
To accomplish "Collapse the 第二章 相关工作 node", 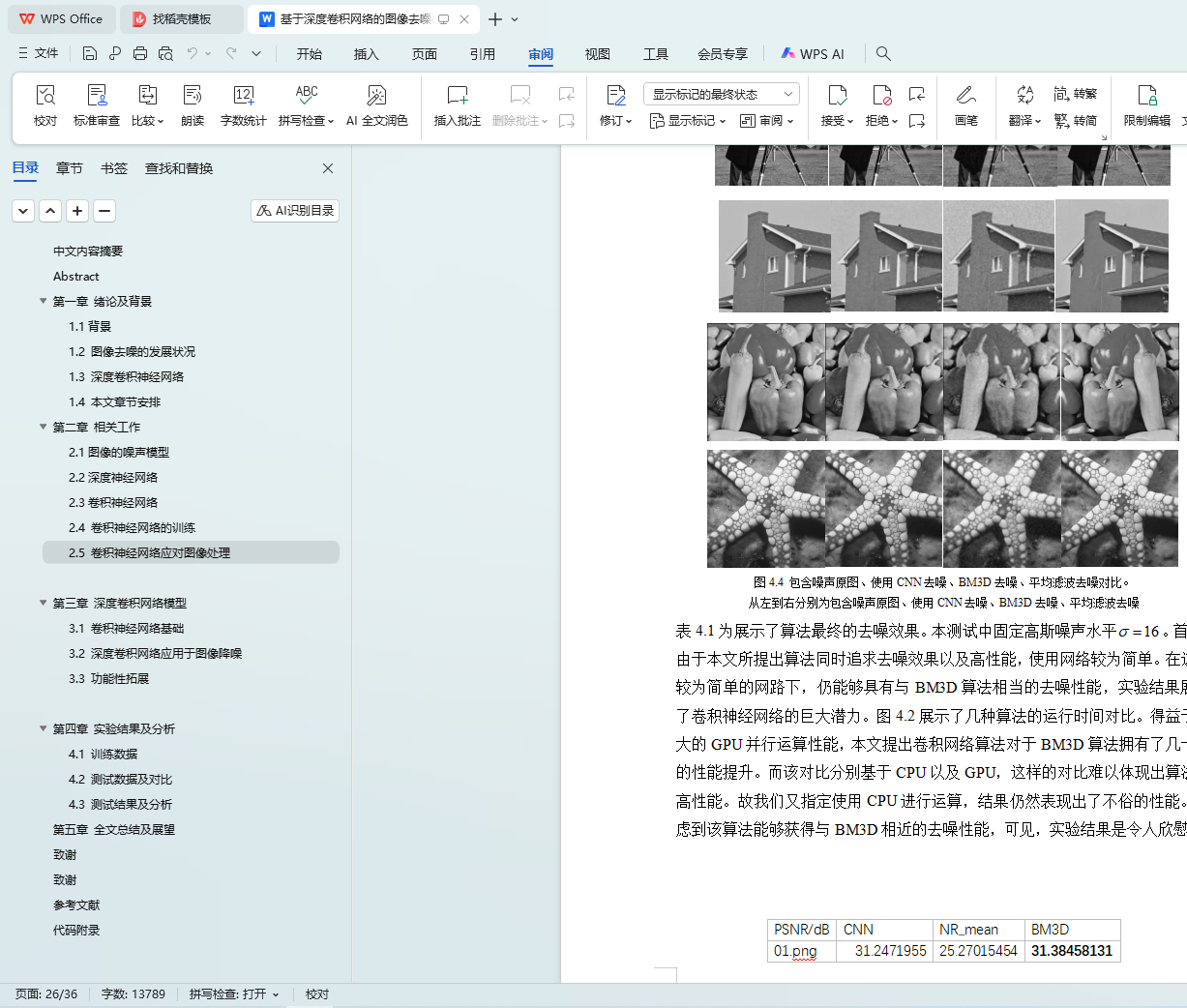I will click(x=43, y=427).
